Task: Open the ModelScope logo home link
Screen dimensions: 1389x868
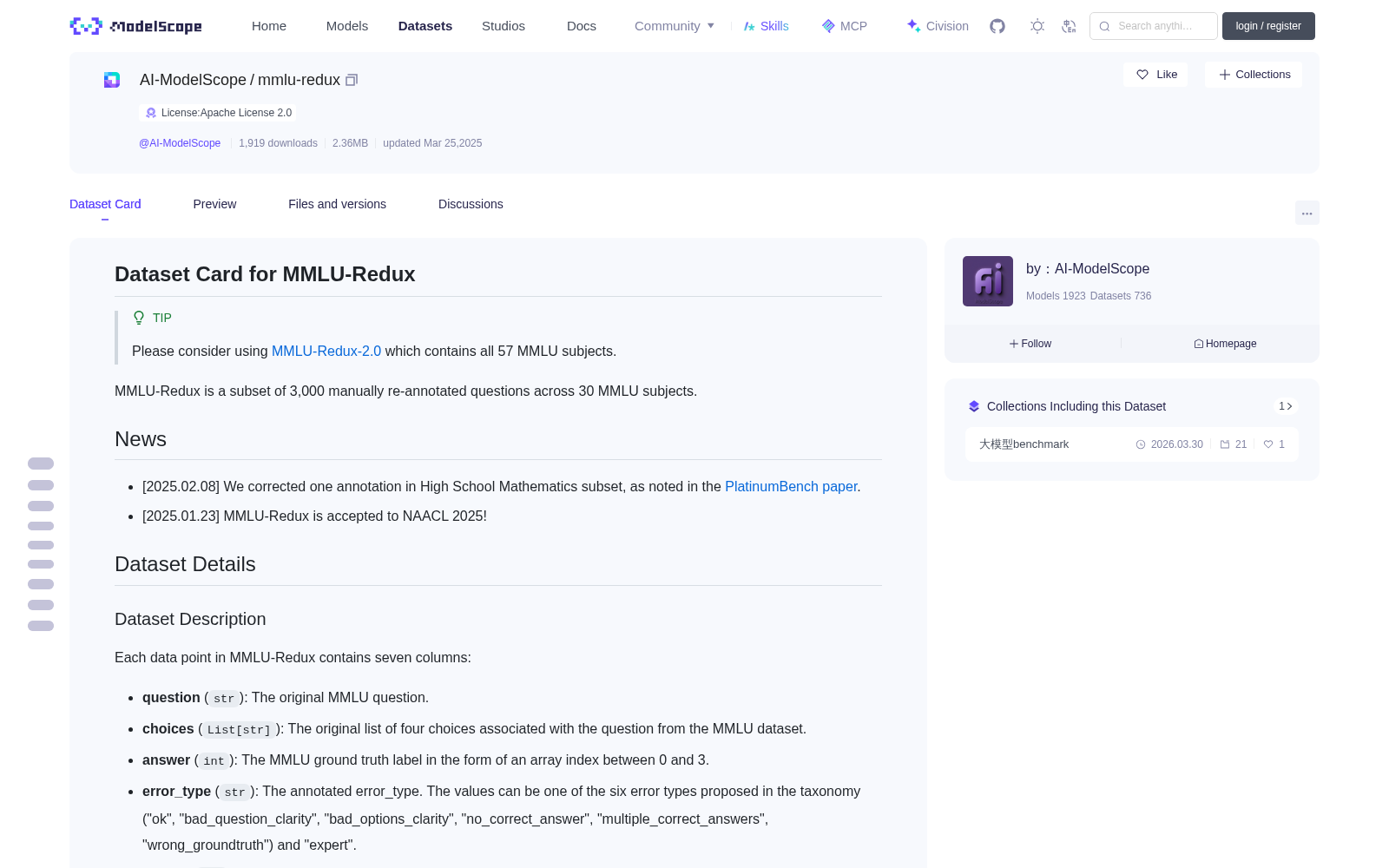Action: pos(135,26)
